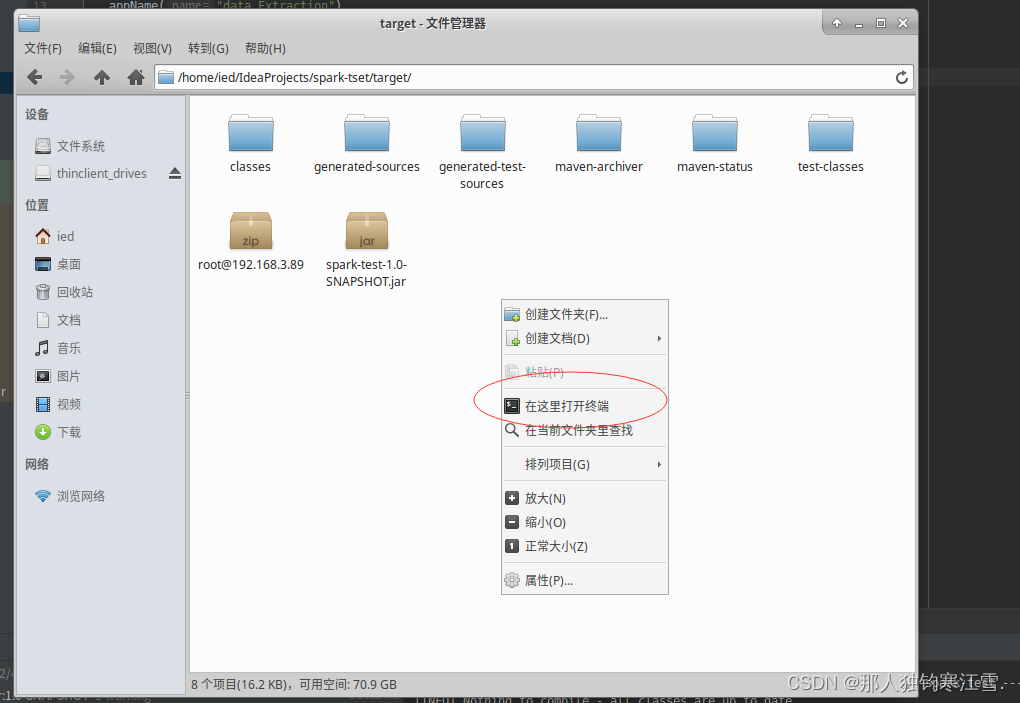
Task: Open the 文件(F) menu
Action: tap(43, 48)
